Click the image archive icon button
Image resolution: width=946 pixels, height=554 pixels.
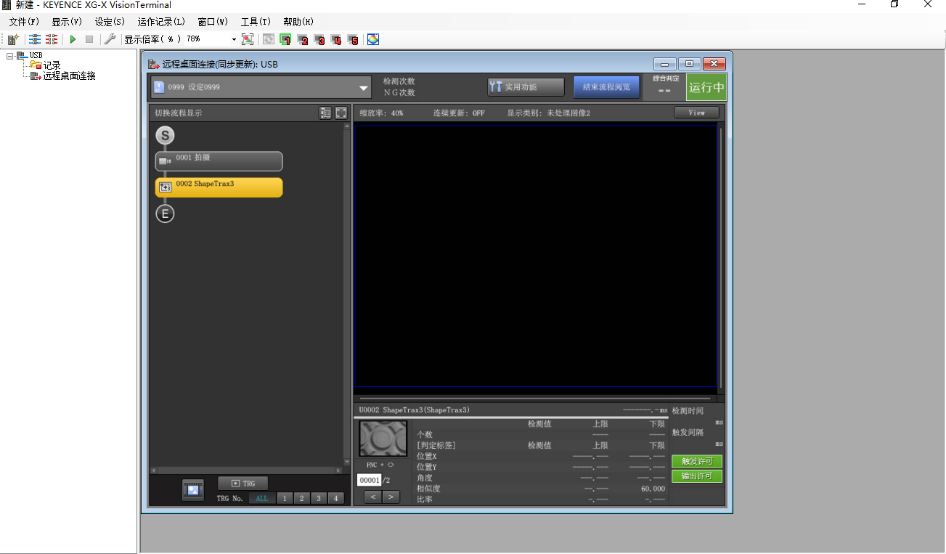(193, 490)
